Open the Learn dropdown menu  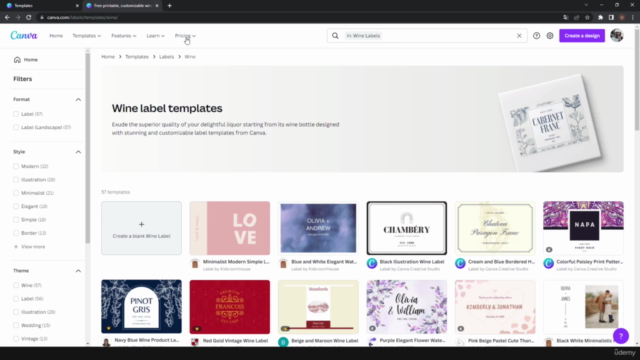click(156, 36)
